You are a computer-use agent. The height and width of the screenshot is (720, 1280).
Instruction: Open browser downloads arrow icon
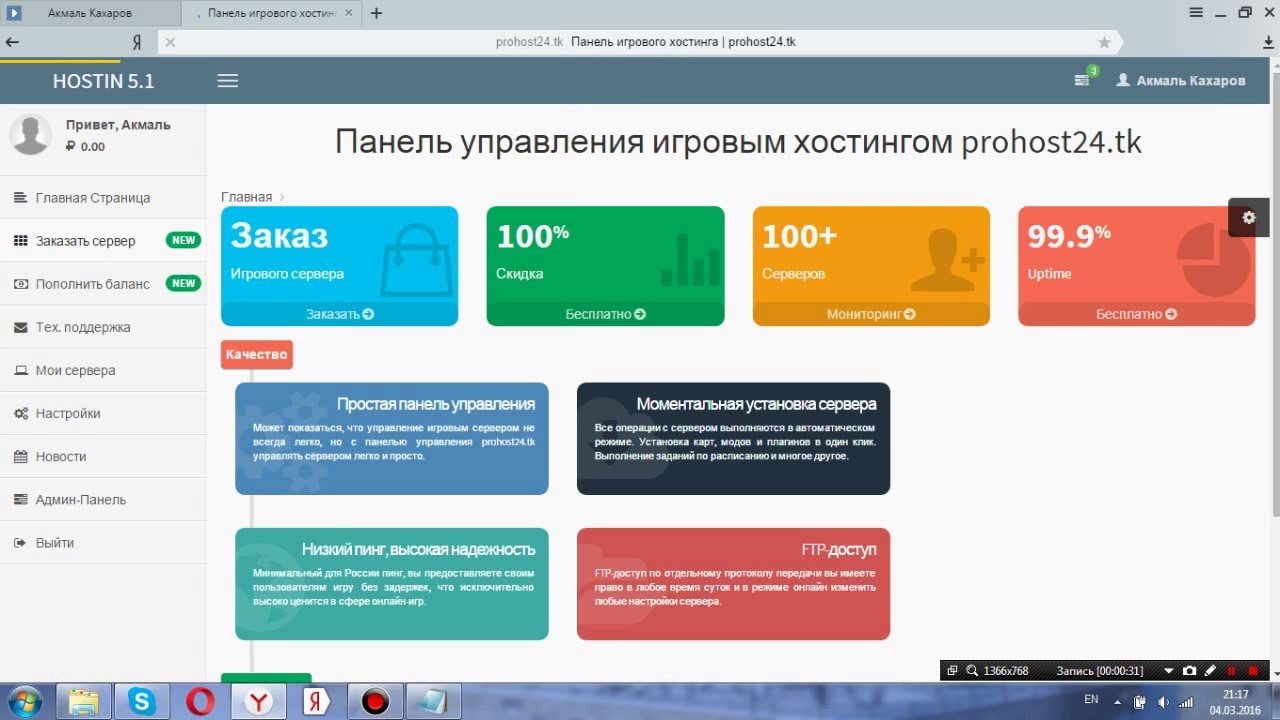pos(1268,42)
